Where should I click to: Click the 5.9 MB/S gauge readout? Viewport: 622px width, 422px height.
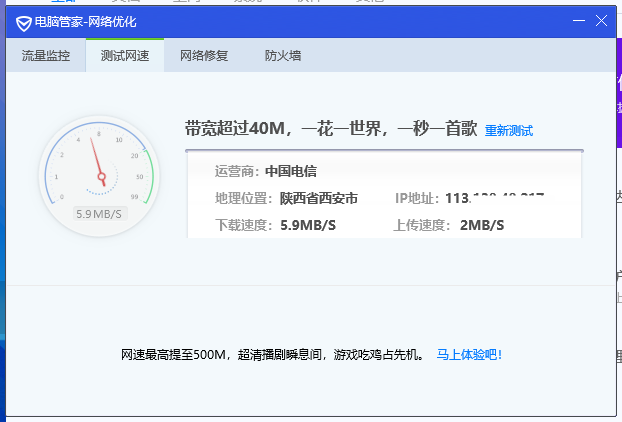point(99,214)
